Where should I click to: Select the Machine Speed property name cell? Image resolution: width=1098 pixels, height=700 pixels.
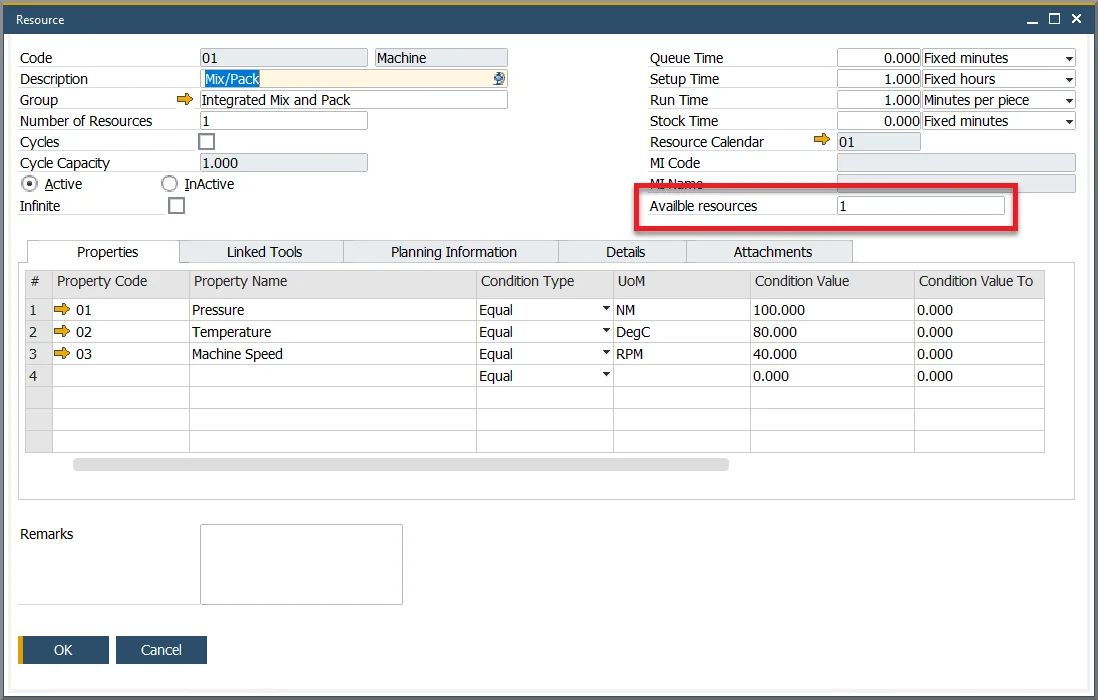pyautogui.click(x=333, y=354)
